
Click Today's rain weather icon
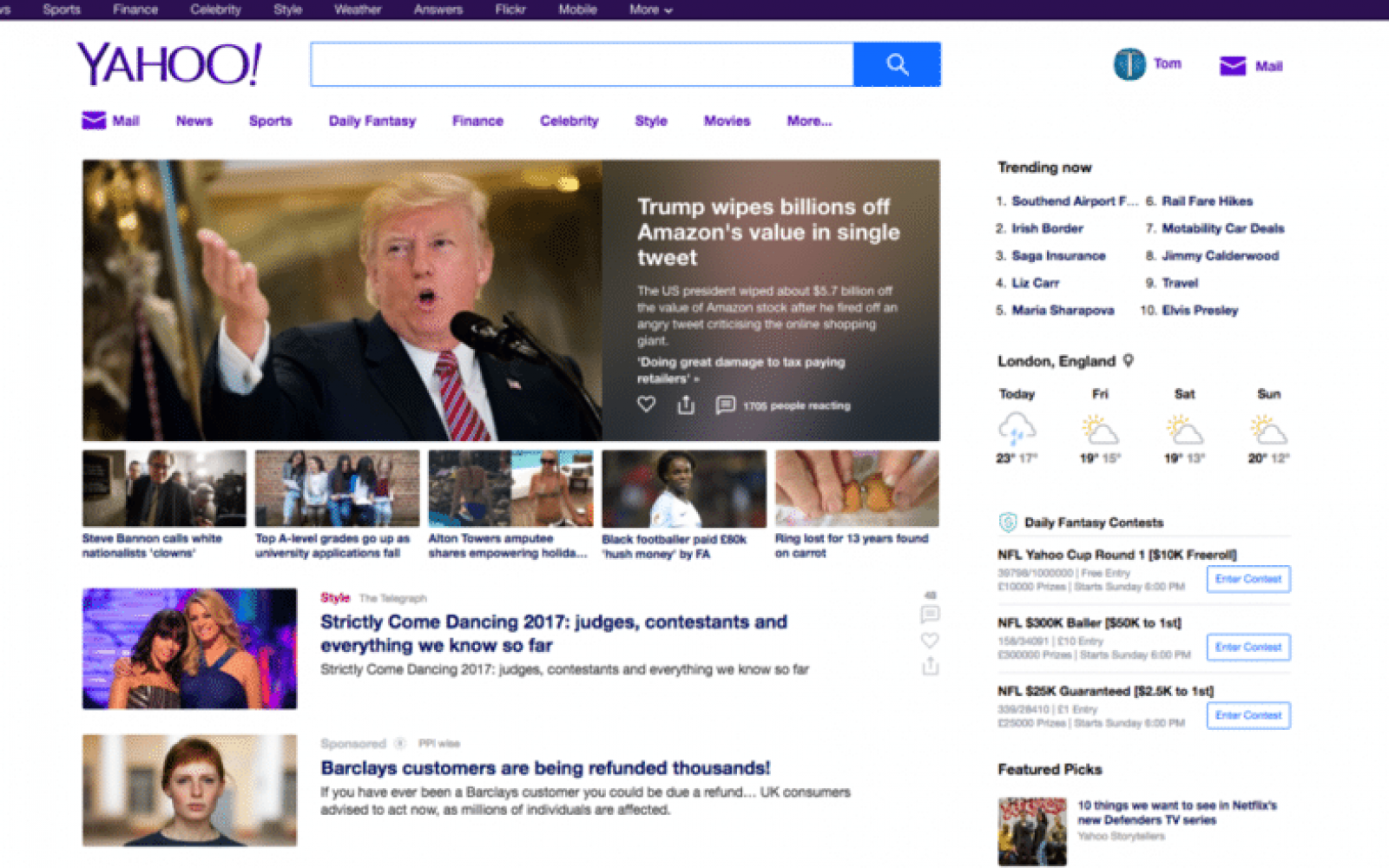click(x=1017, y=429)
